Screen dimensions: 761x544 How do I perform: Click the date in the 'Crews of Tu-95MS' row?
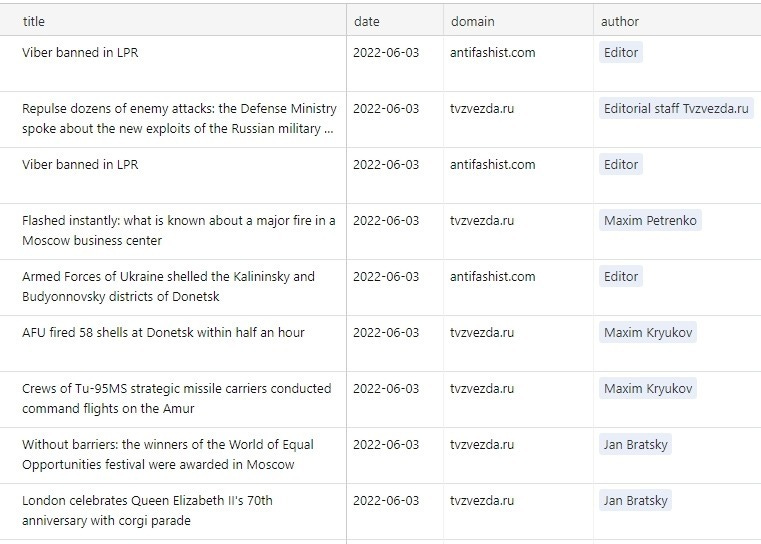[x=386, y=389]
